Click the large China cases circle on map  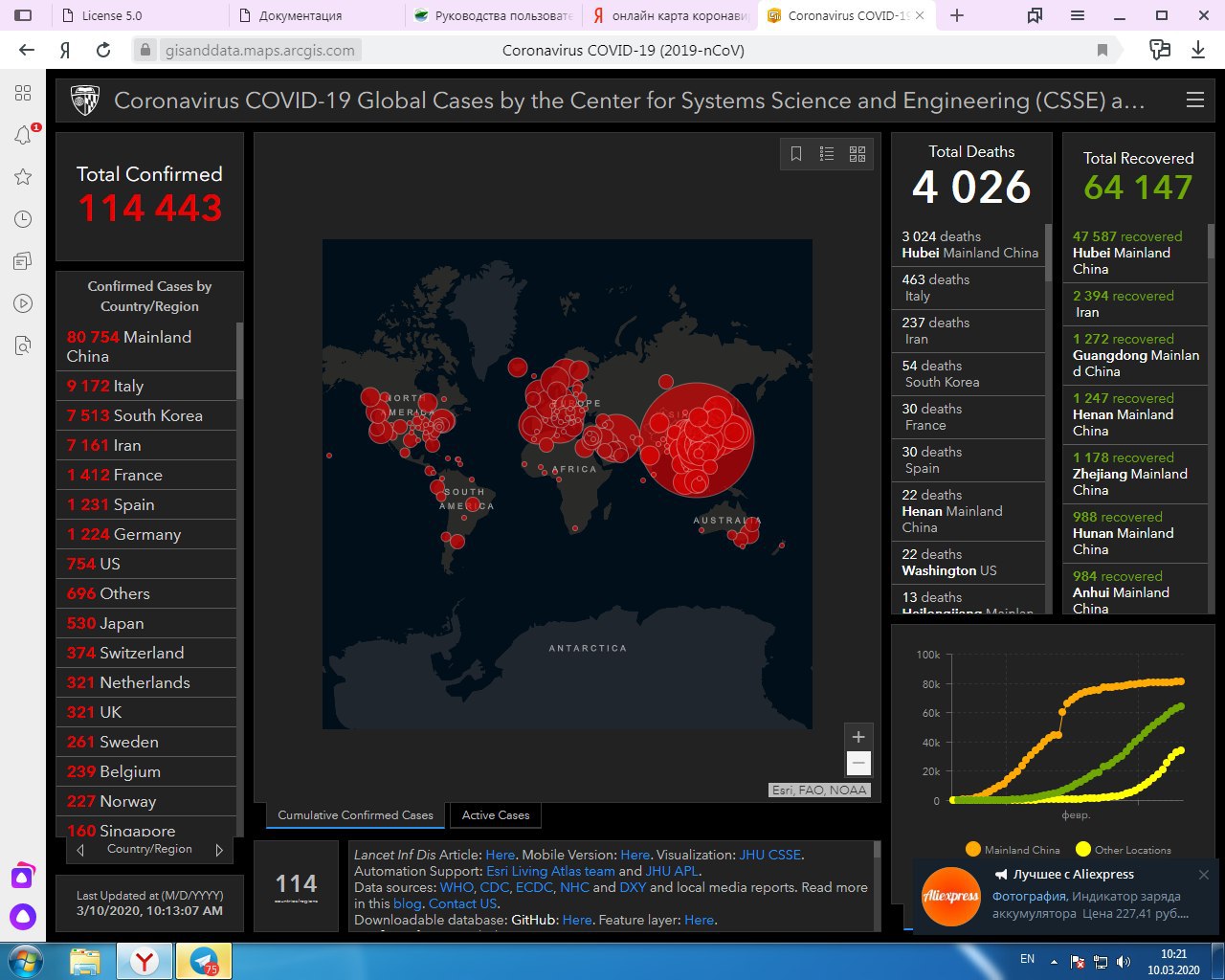697,439
